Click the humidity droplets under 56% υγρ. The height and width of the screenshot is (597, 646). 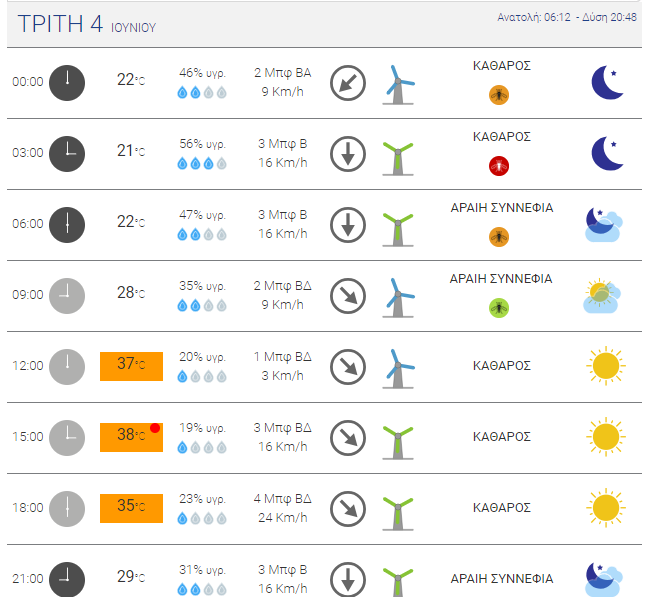202,164
